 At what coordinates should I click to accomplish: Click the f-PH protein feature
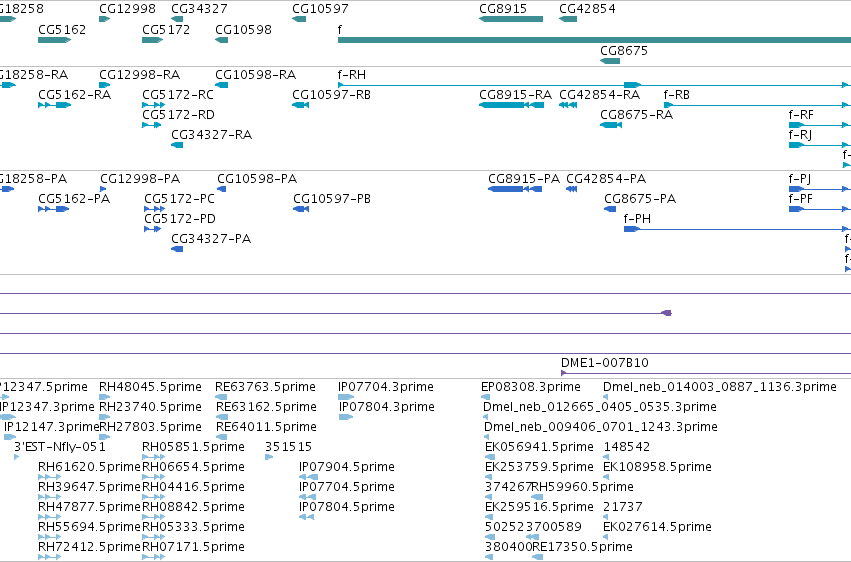click(737, 229)
